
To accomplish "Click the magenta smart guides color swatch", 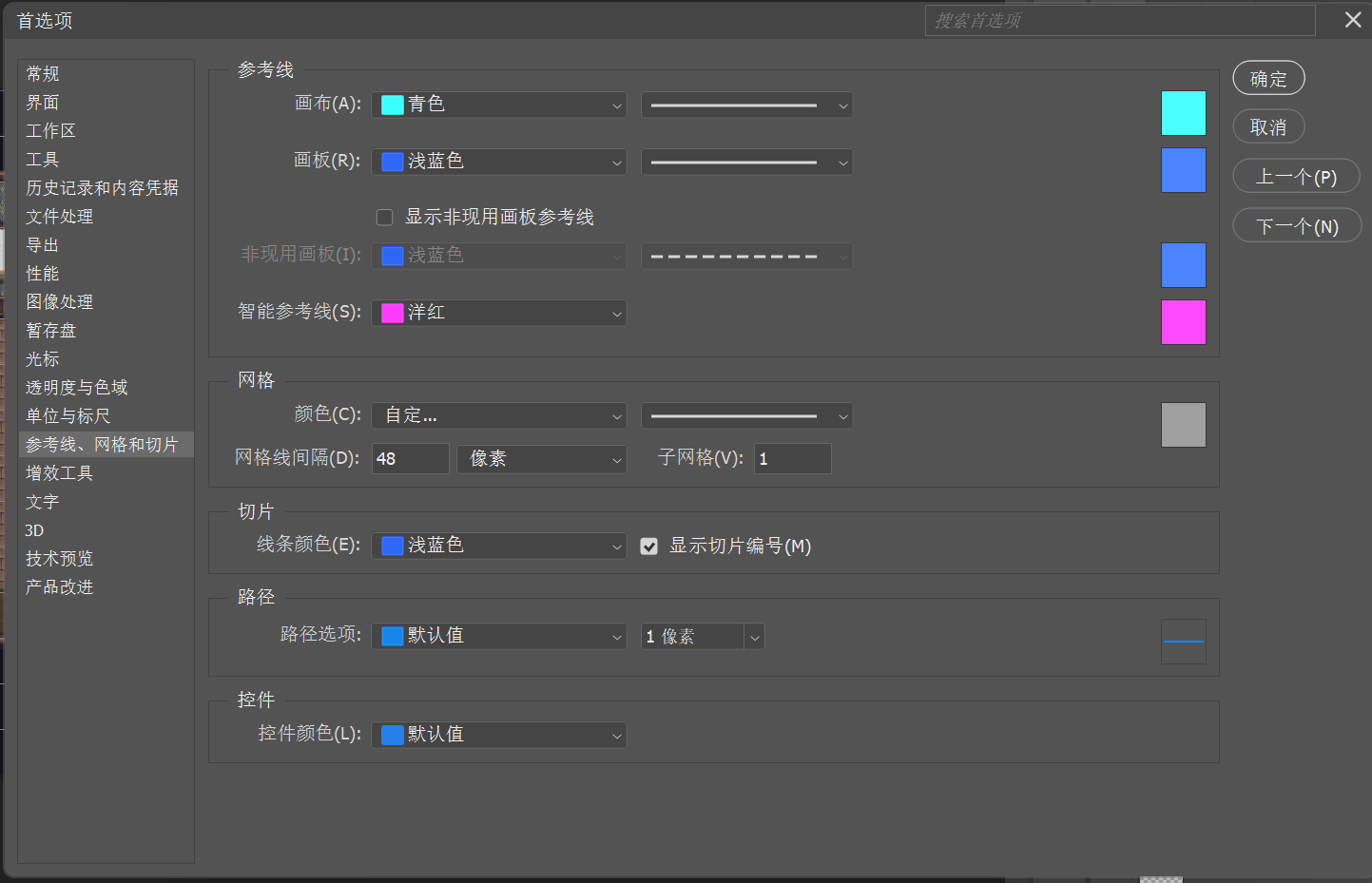I will (1184, 322).
